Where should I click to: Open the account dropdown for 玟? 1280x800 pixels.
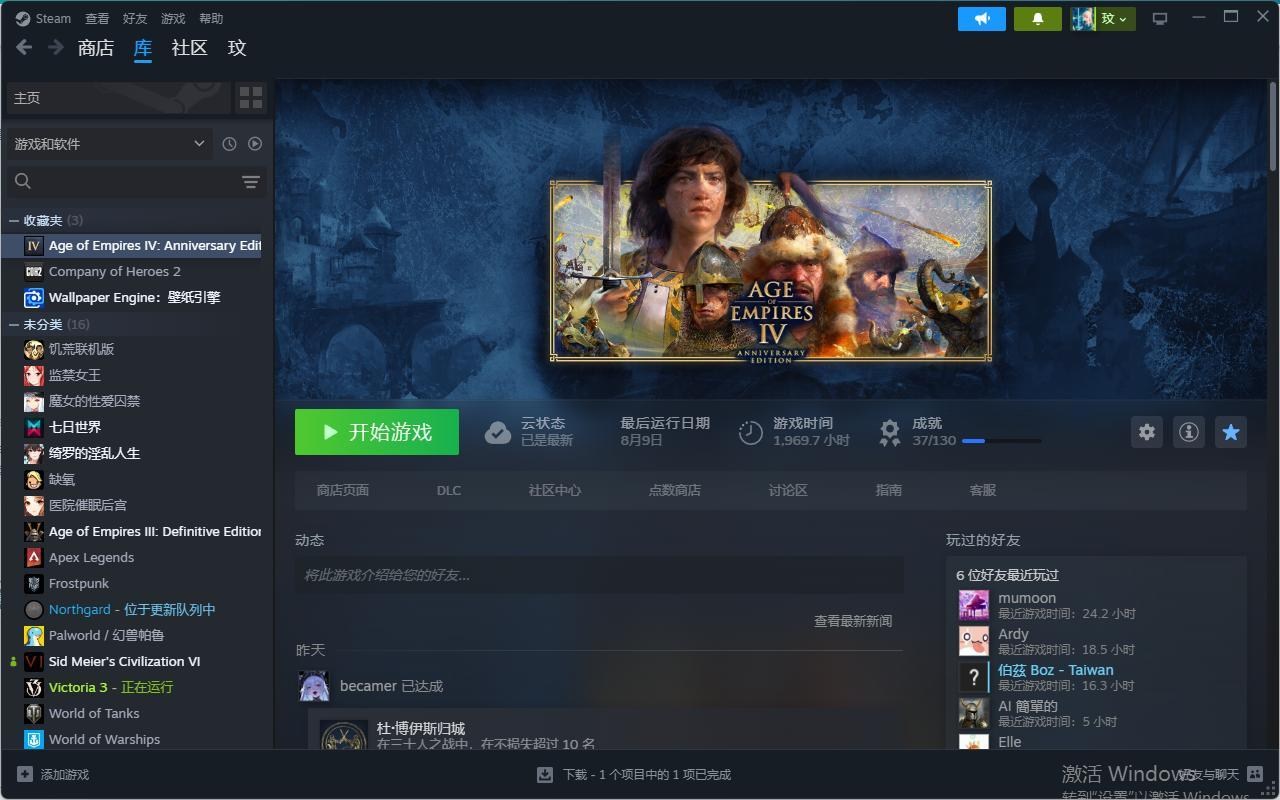click(x=1103, y=18)
